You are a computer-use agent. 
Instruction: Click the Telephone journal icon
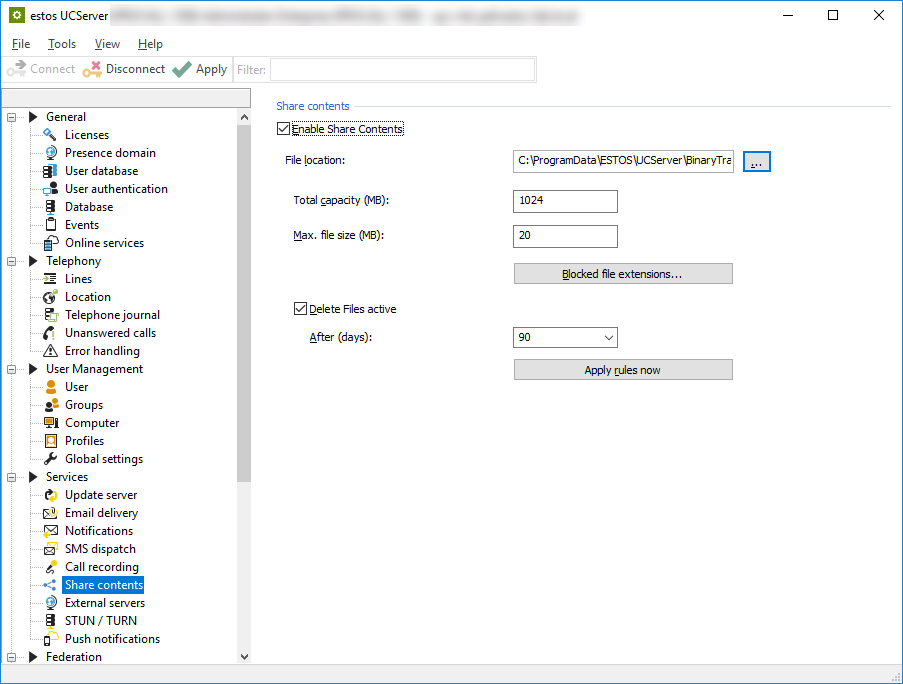click(51, 315)
